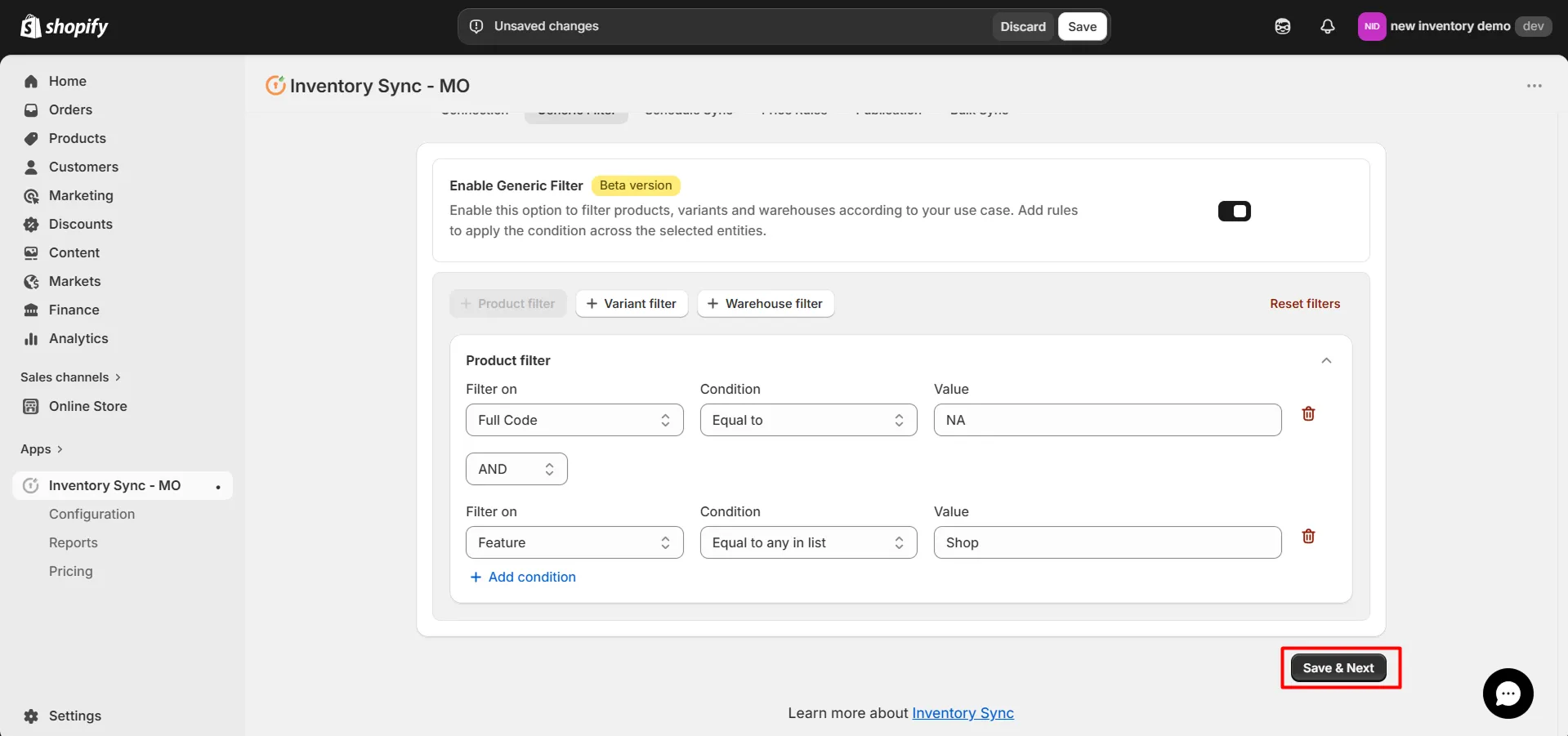Click the Customers sidebar icon
Image resolution: width=1568 pixels, height=736 pixels.
click(30, 167)
